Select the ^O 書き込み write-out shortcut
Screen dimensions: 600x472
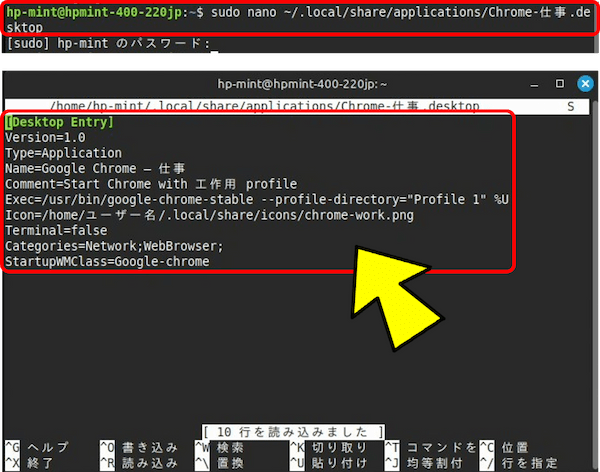pyautogui.click(x=139, y=447)
